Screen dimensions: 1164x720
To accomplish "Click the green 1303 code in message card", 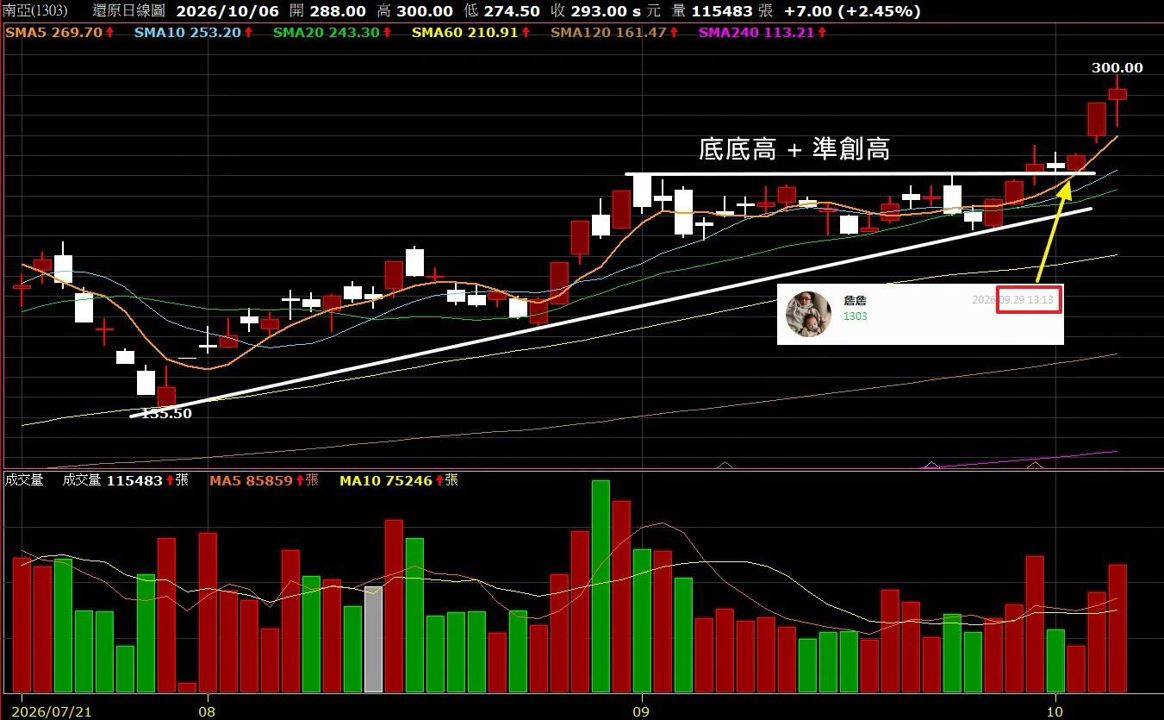I will pyautogui.click(x=855, y=316).
